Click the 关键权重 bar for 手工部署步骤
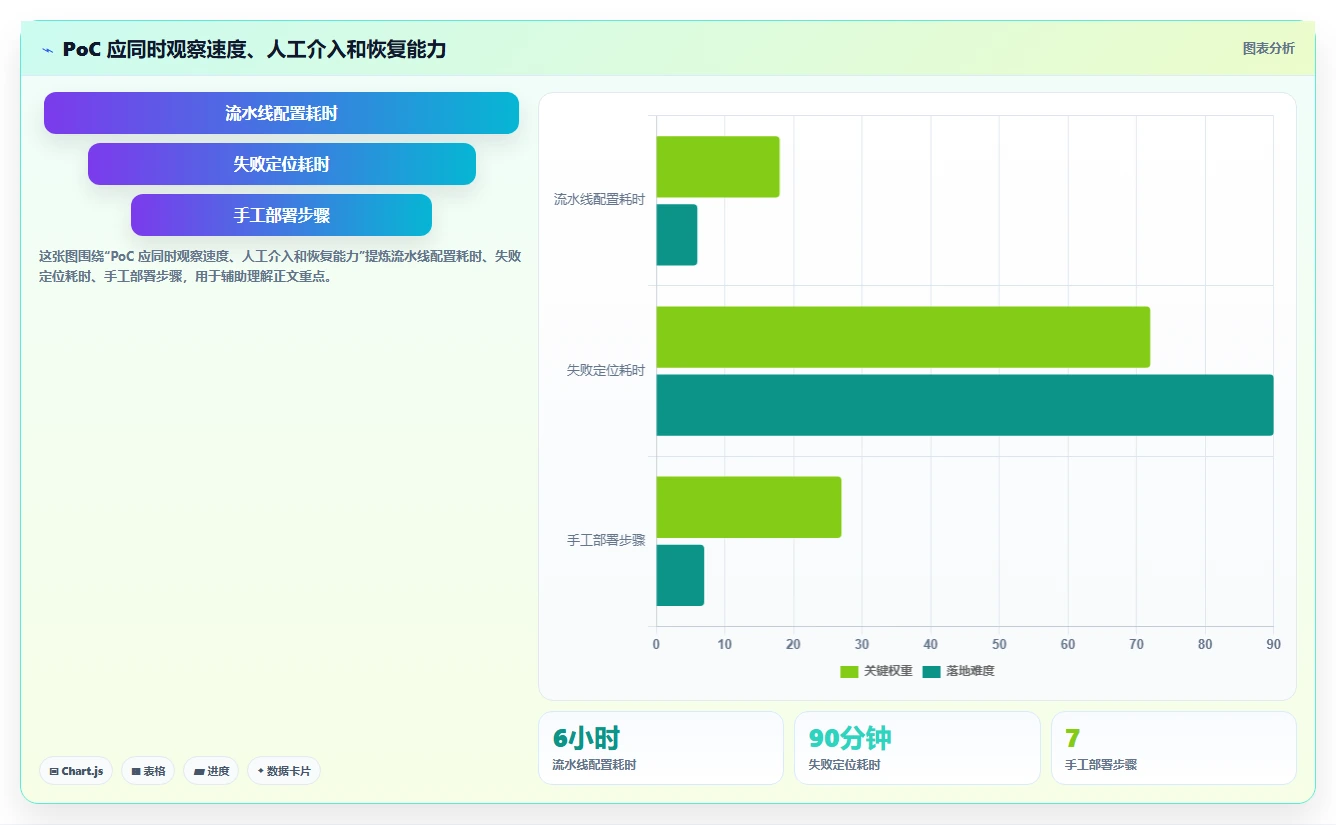The width and height of the screenshot is (1336, 825). (x=749, y=507)
